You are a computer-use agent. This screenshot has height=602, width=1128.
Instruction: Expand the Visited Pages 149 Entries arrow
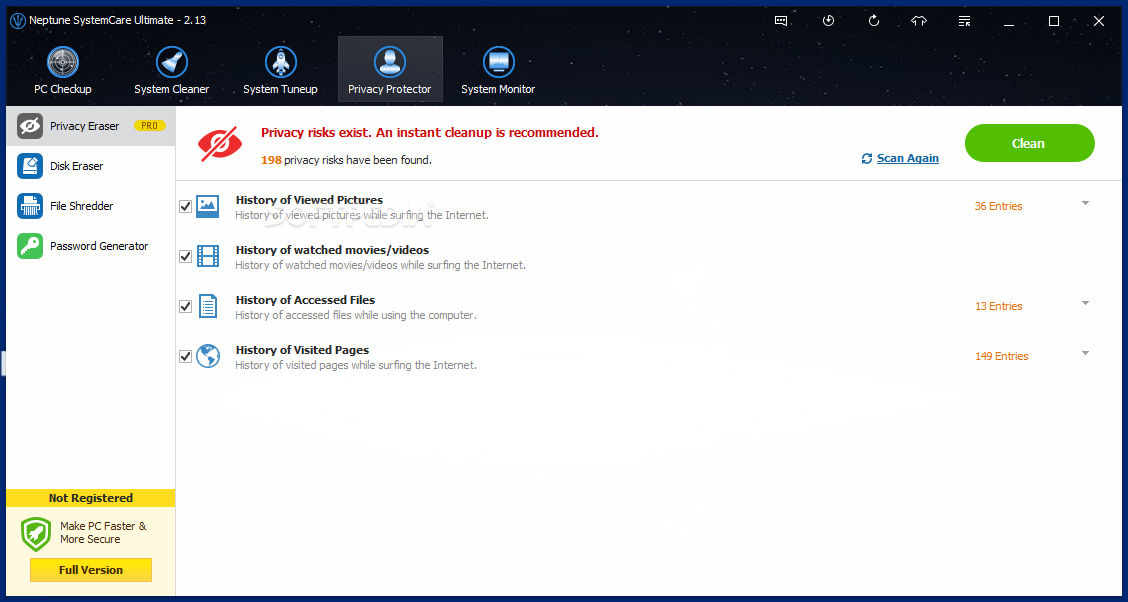(x=1086, y=353)
